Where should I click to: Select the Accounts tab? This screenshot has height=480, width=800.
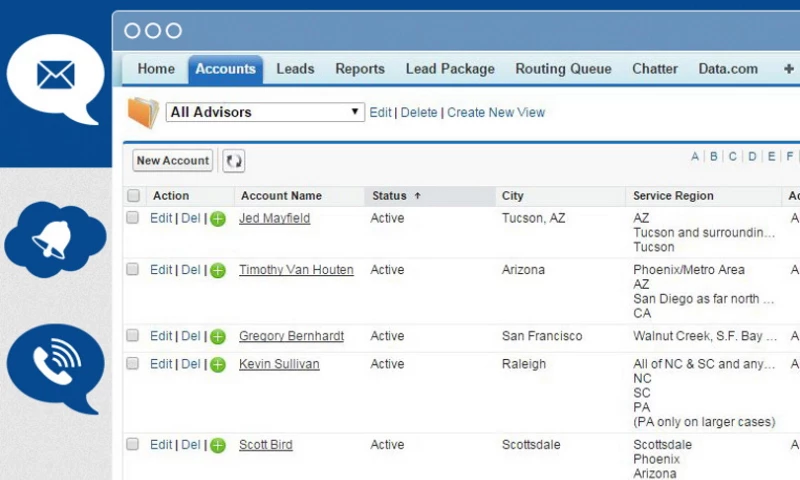226,69
